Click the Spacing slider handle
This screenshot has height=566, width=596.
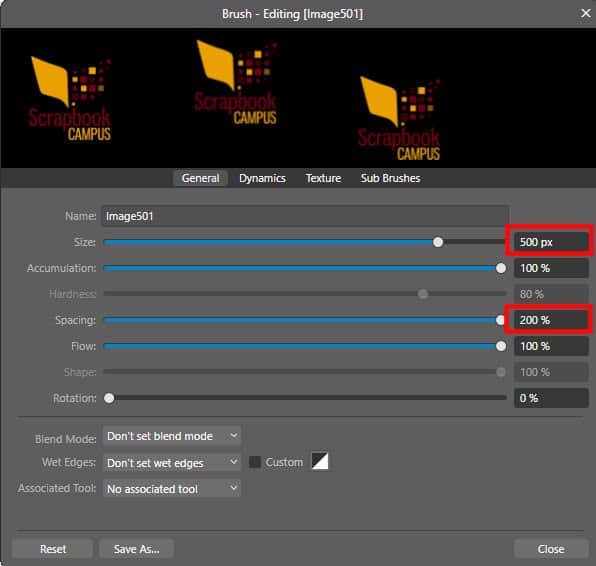(501, 320)
